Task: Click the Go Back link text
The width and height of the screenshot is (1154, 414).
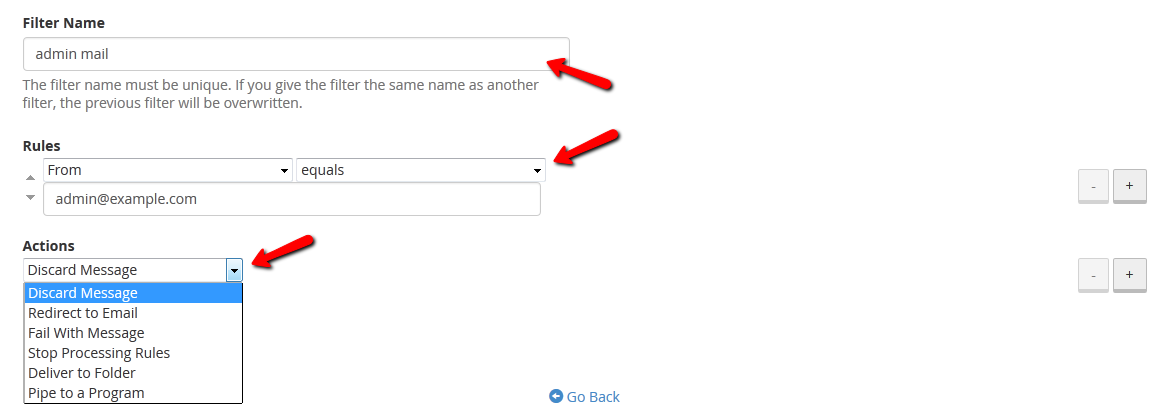Action: pos(593,397)
